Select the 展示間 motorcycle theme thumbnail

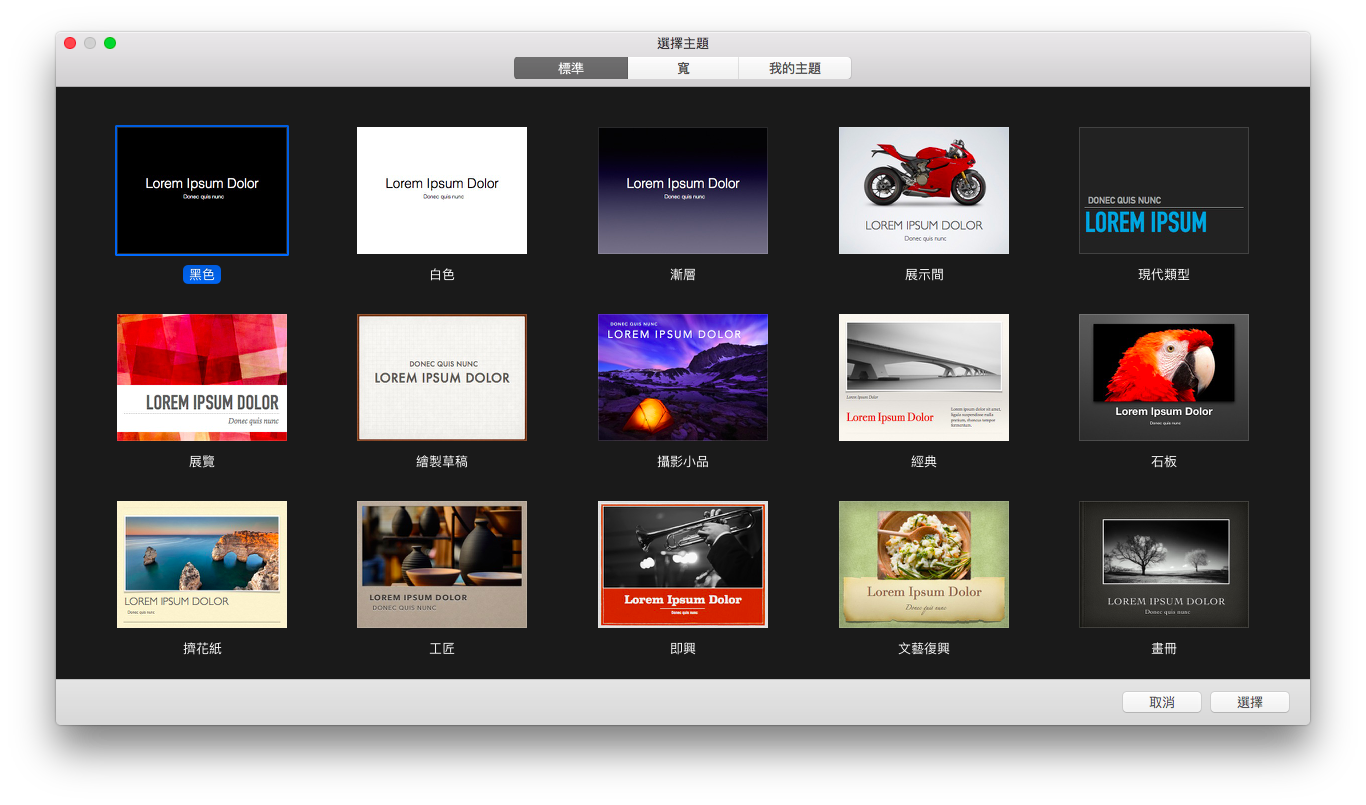pyautogui.click(x=924, y=190)
